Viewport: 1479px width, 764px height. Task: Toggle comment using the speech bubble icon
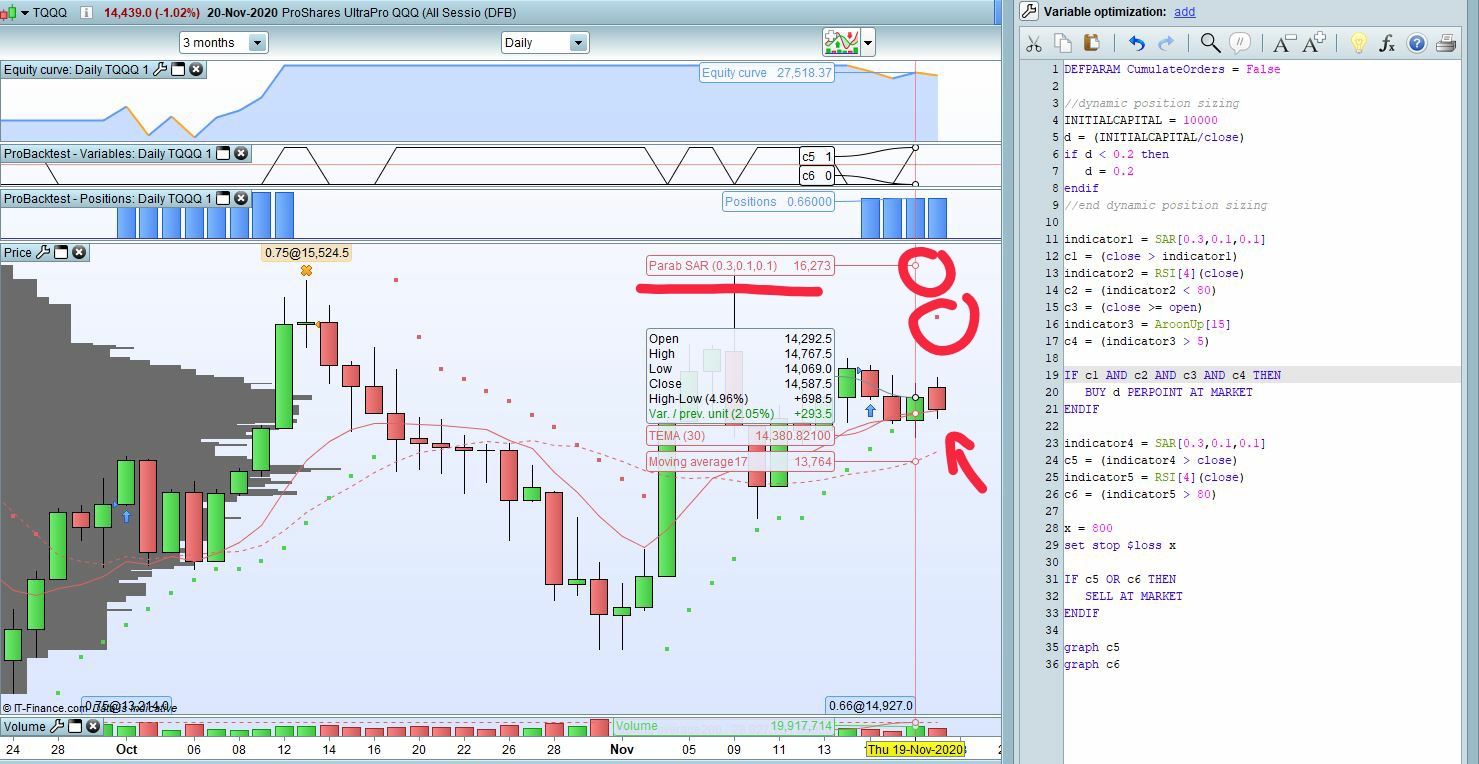pyautogui.click(x=1240, y=43)
